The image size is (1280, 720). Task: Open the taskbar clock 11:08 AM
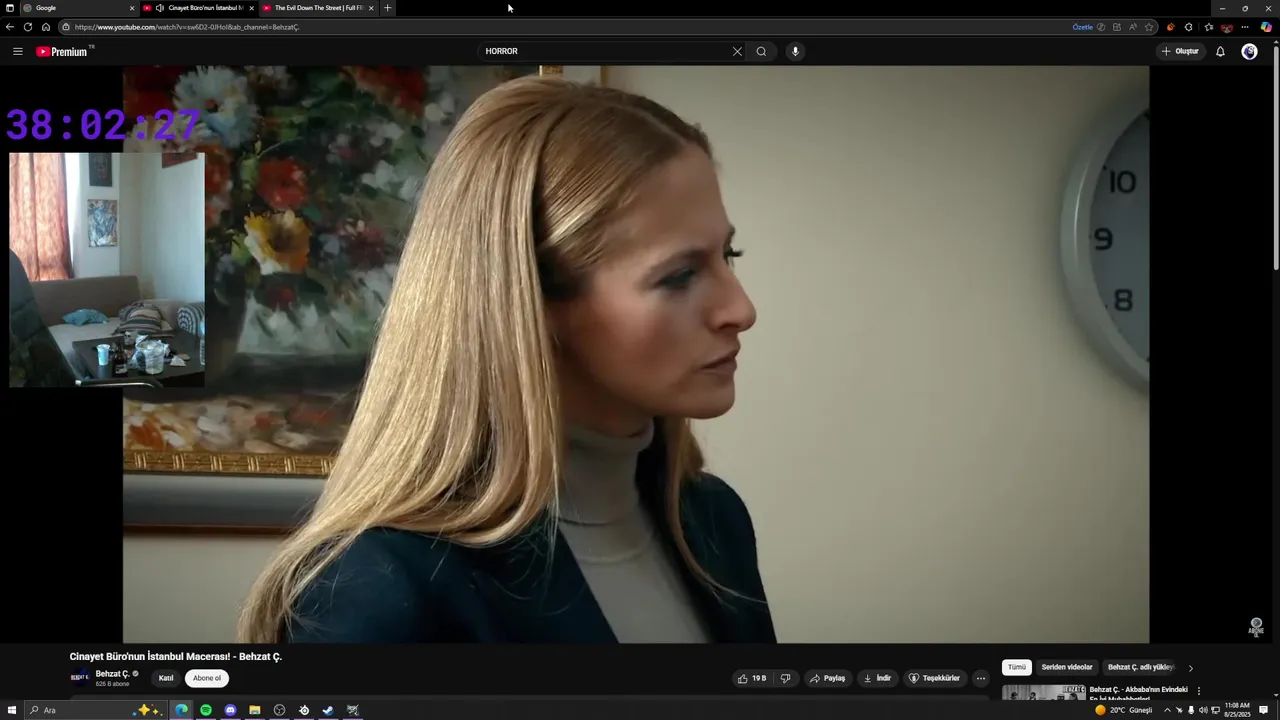1238,710
